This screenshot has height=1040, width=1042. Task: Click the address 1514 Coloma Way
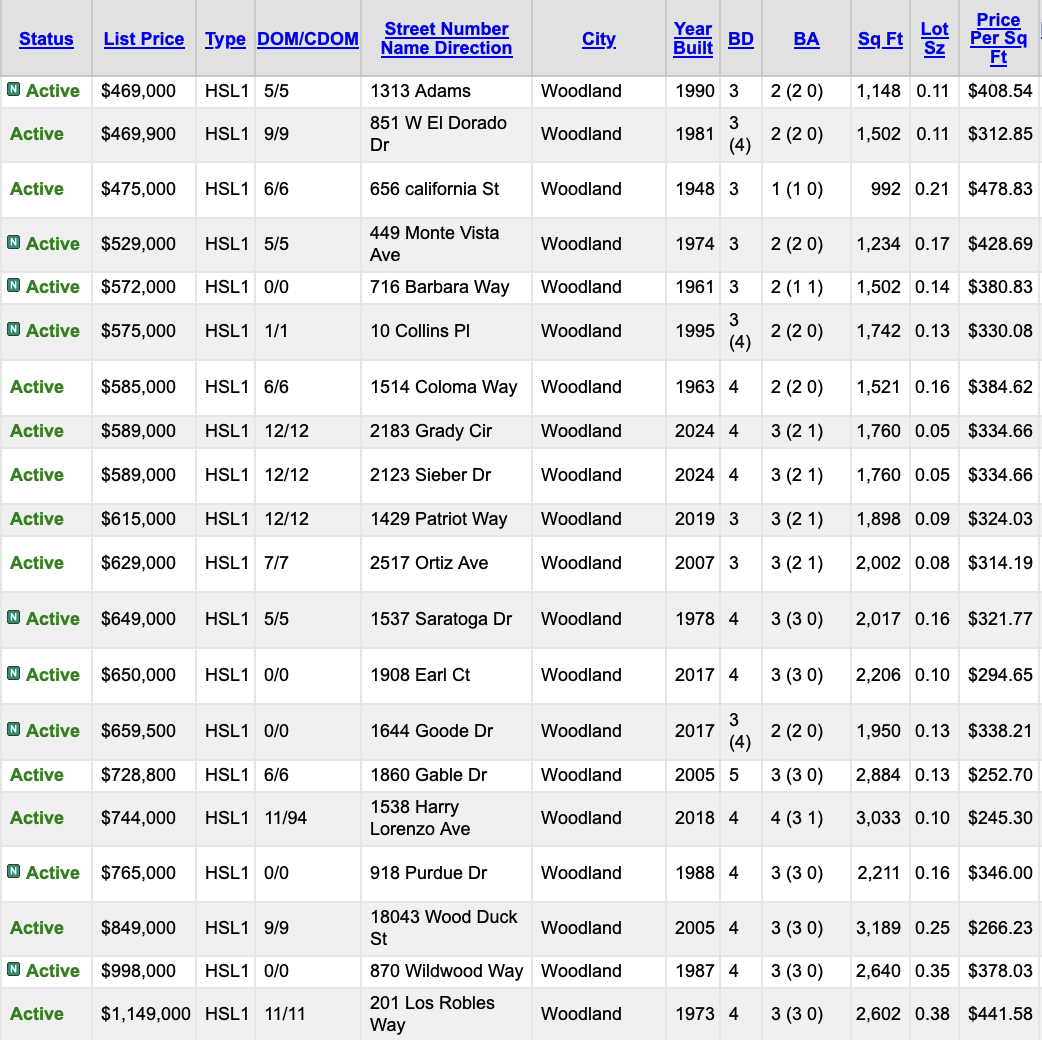coord(443,387)
